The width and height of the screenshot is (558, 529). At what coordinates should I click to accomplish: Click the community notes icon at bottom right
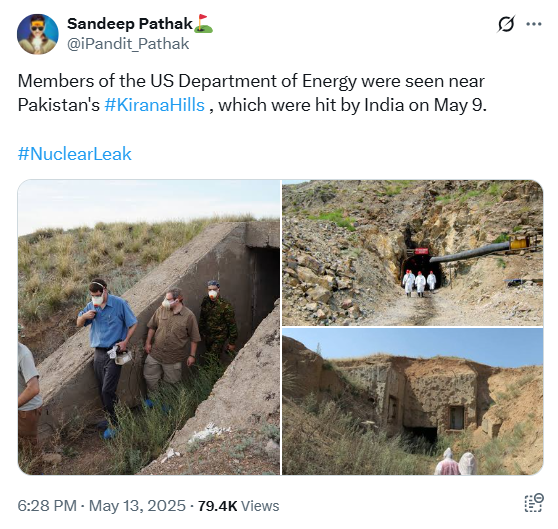point(534,503)
